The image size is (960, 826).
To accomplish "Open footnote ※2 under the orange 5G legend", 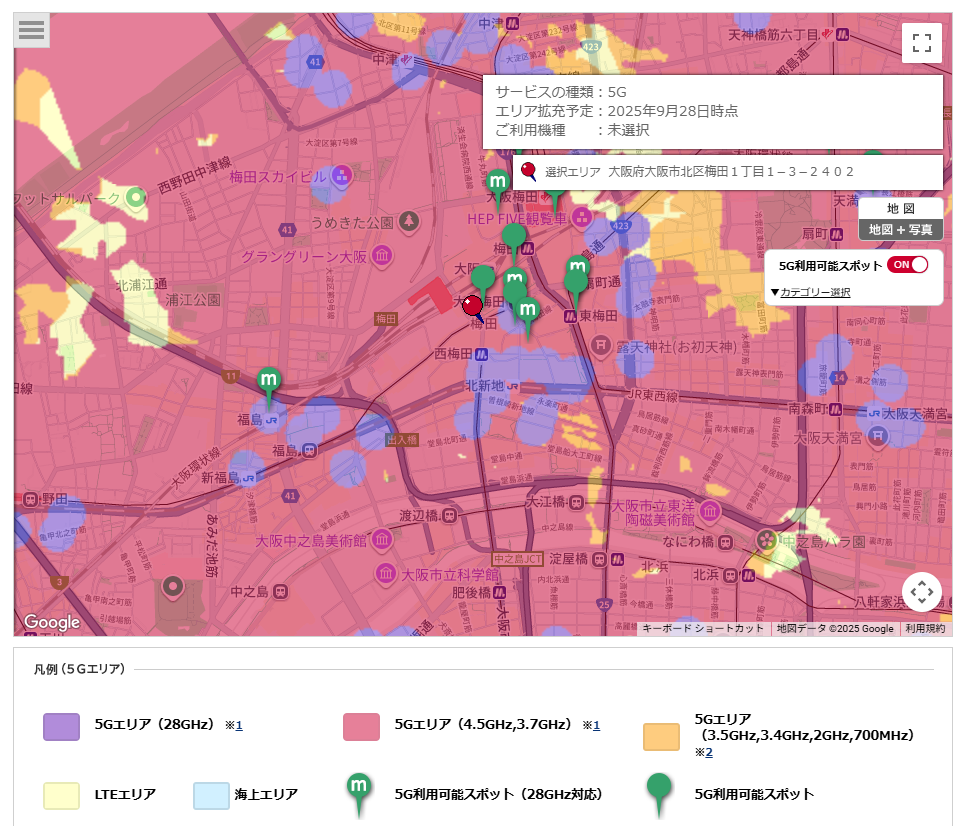I will pyautogui.click(x=706, y=752).
